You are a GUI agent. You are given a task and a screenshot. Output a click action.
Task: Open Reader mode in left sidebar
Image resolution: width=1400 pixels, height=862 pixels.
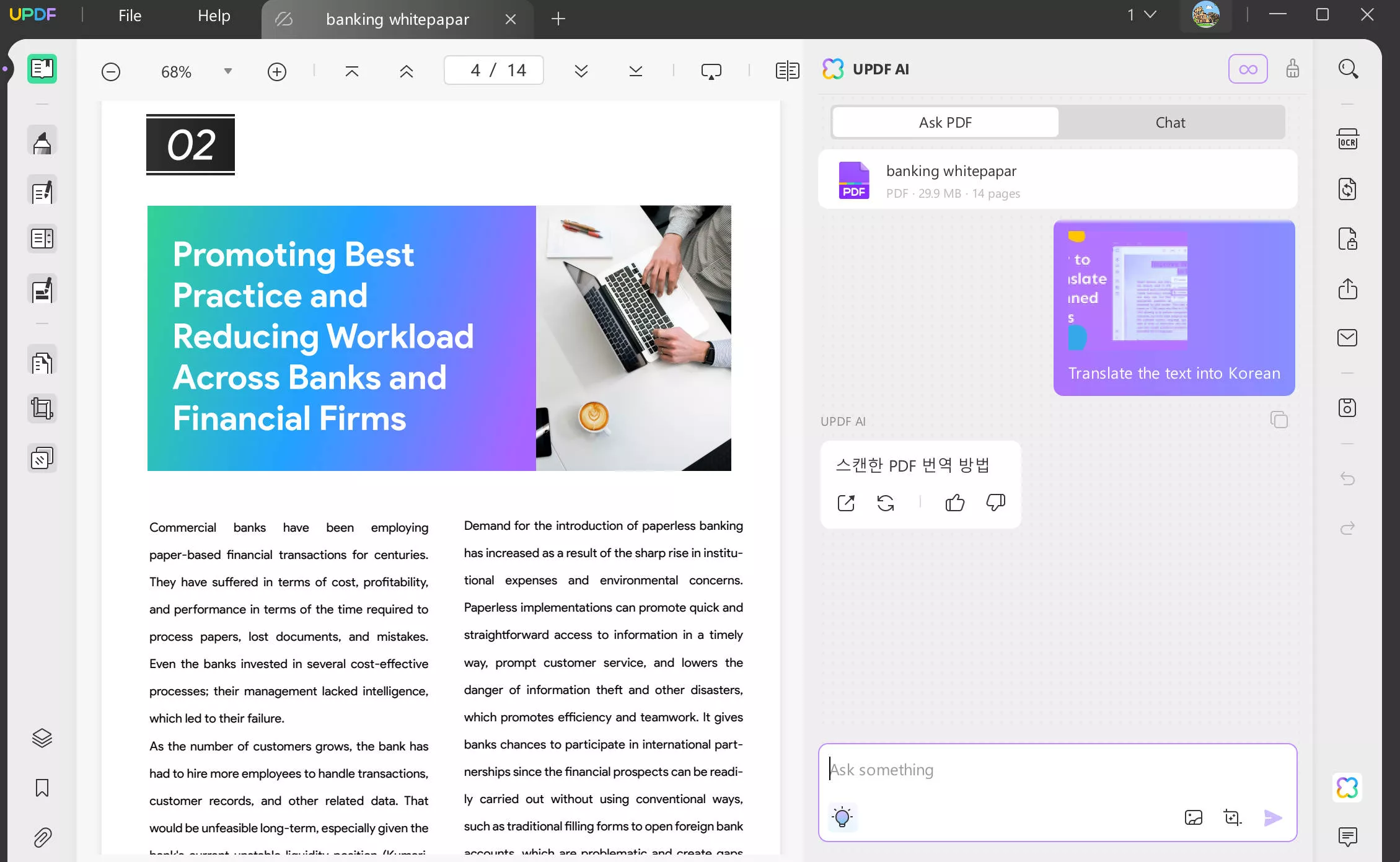tap(42, 69)
